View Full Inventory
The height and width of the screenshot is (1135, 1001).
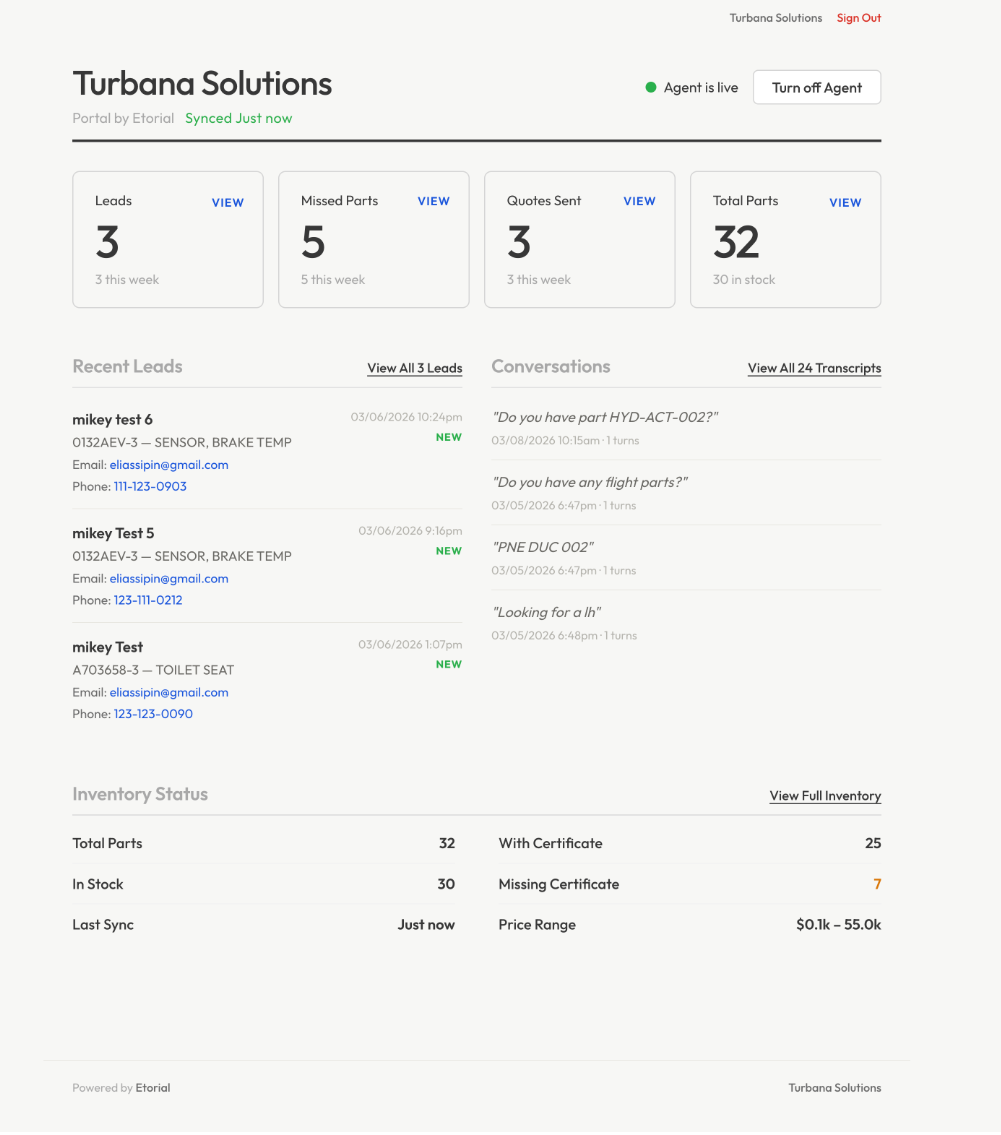(x=825, y=795)
